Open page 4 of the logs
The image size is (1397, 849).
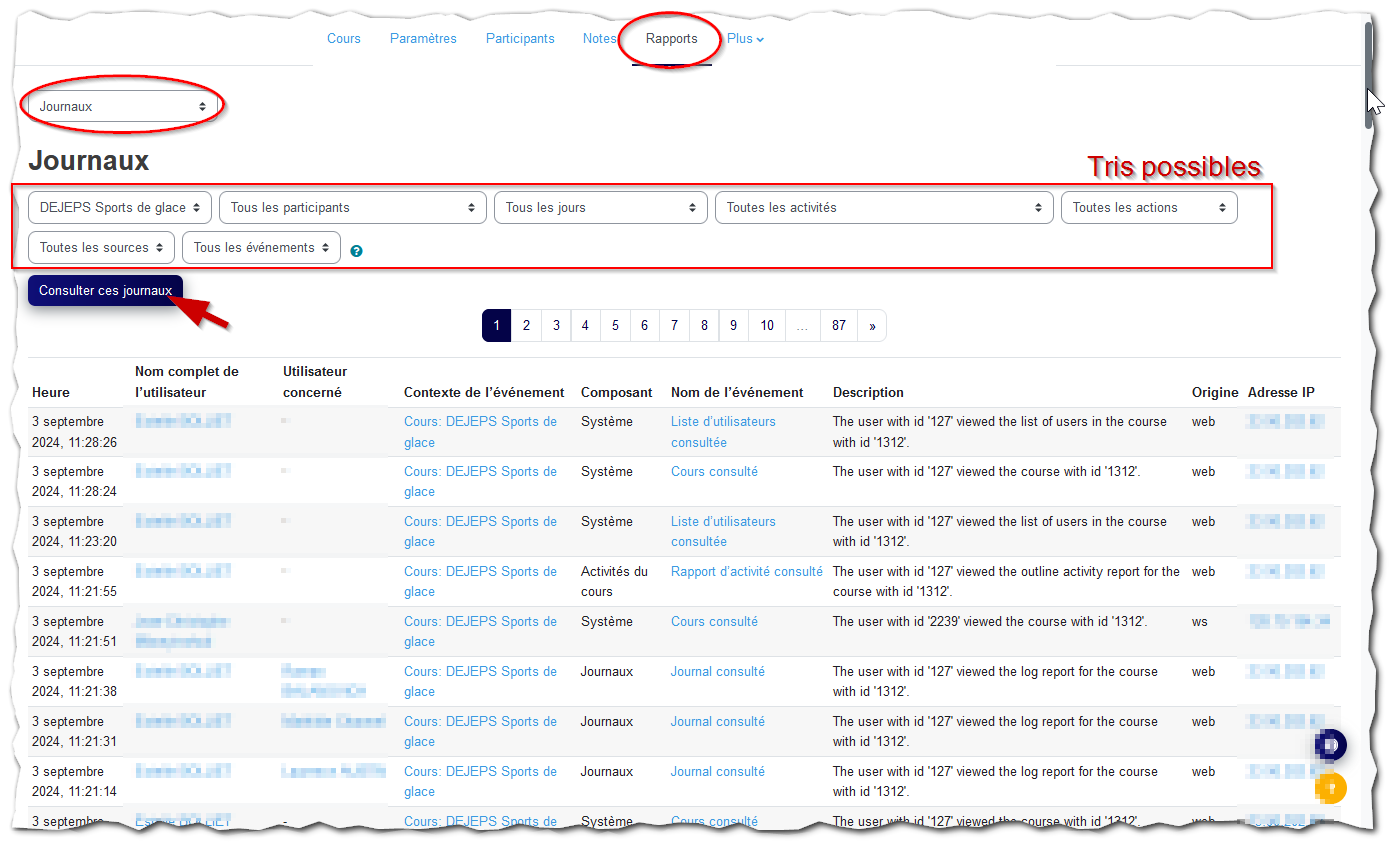pyautogui.click(x=585, y=326)
